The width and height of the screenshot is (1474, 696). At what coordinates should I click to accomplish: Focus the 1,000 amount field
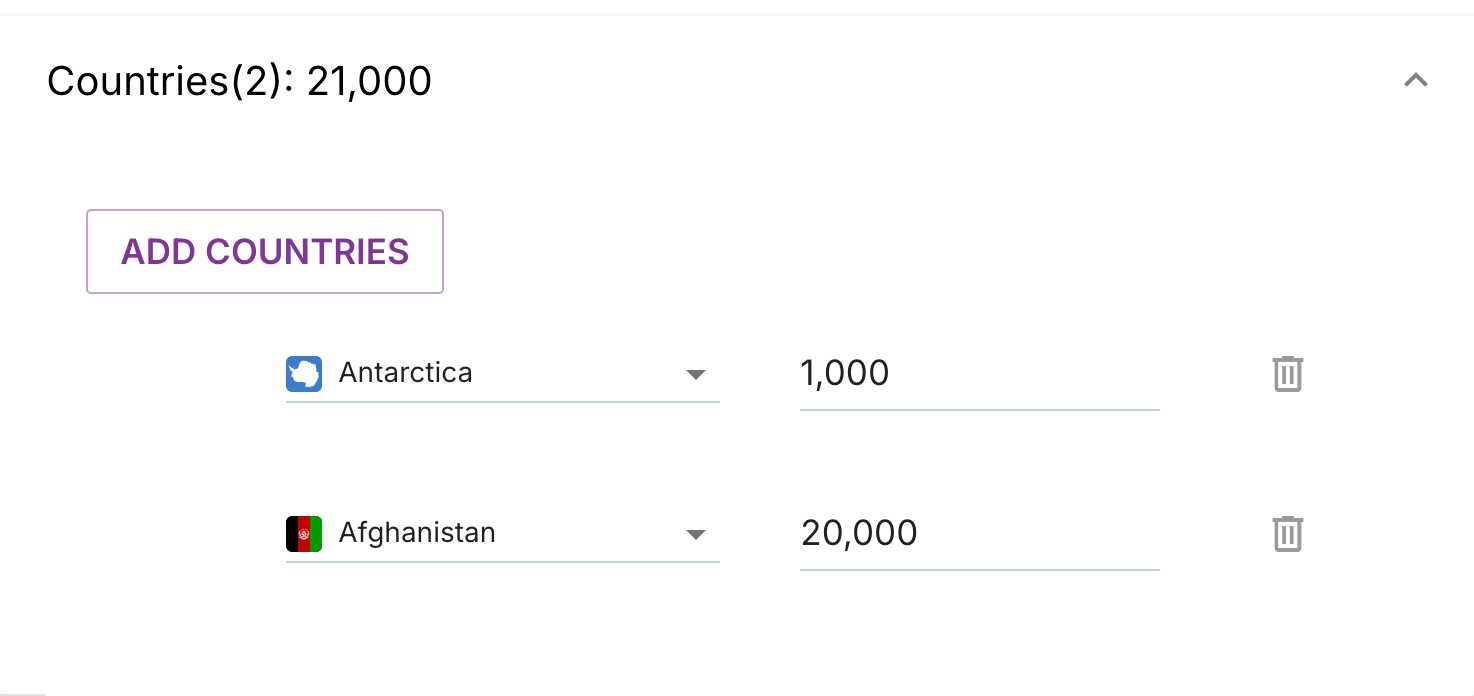979,374
